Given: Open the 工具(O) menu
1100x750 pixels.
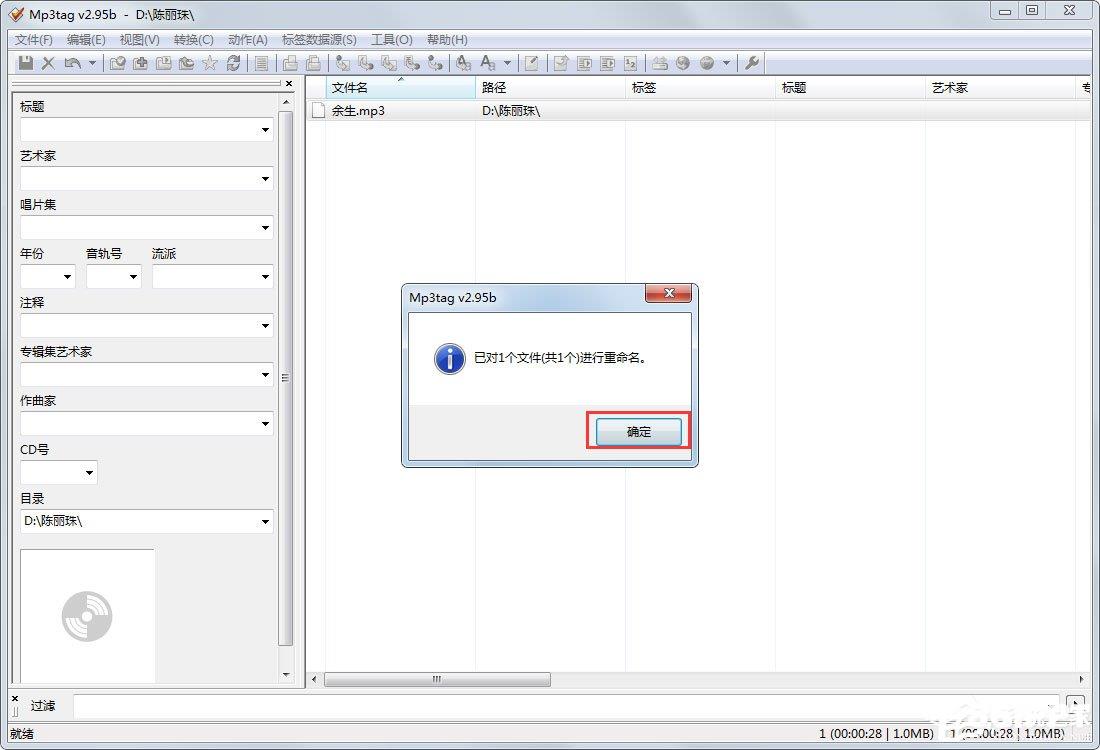Looking at the screenshot, I should point(392,40).
